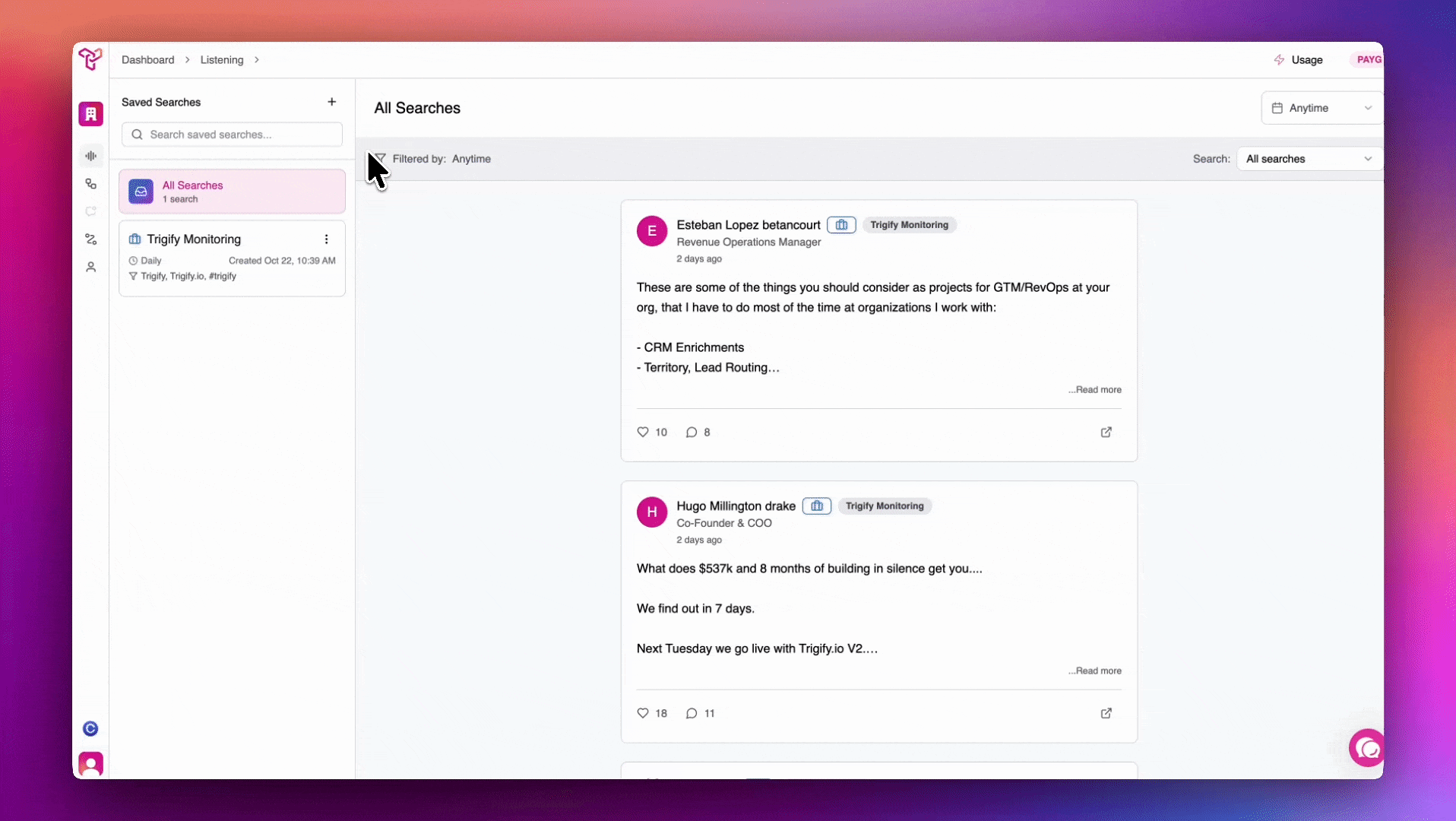The height and width of the screenshot is (821, 1456).
Task: Open Hugo's post in external link
Action: click(x=1106, y=714)
